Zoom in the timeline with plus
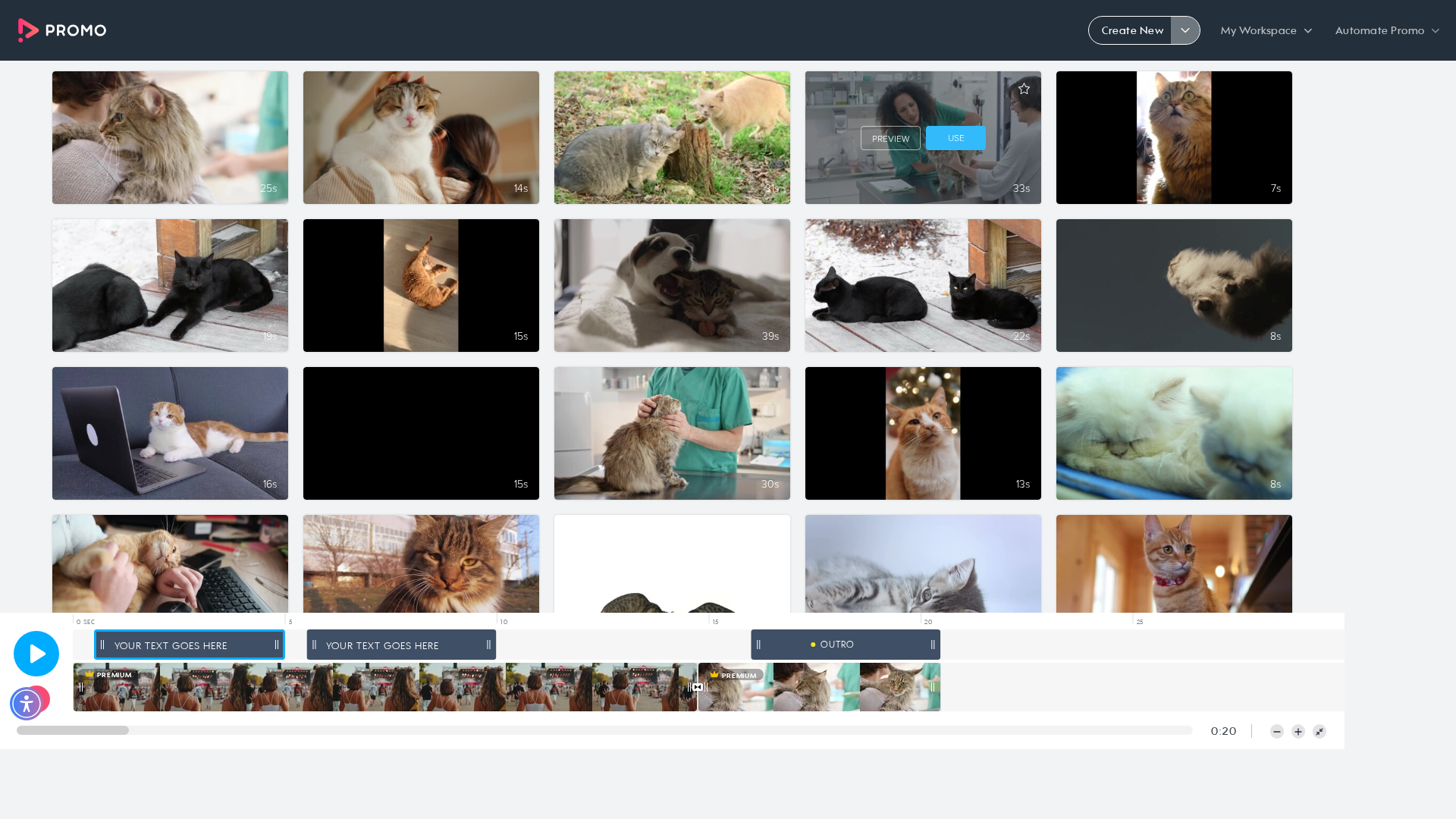The width and height of the screenshot is (1456, 819). (1298, 732)
